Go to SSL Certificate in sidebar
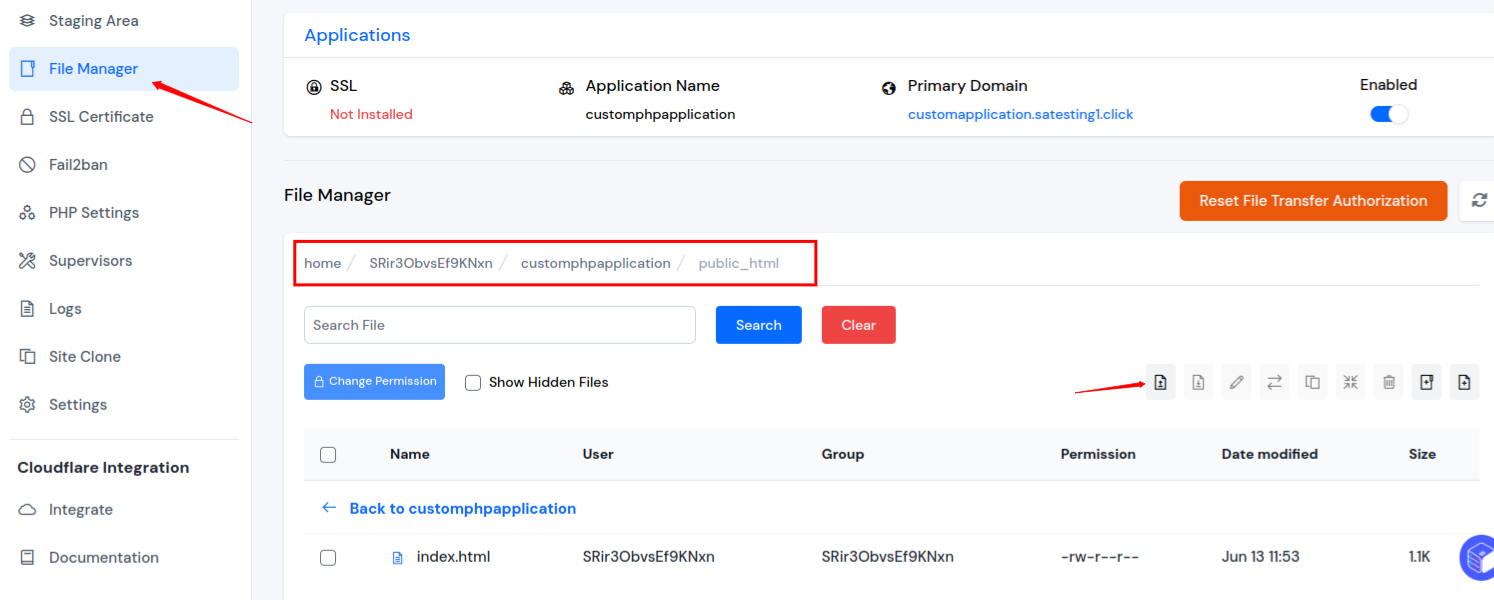 (101, 117)
